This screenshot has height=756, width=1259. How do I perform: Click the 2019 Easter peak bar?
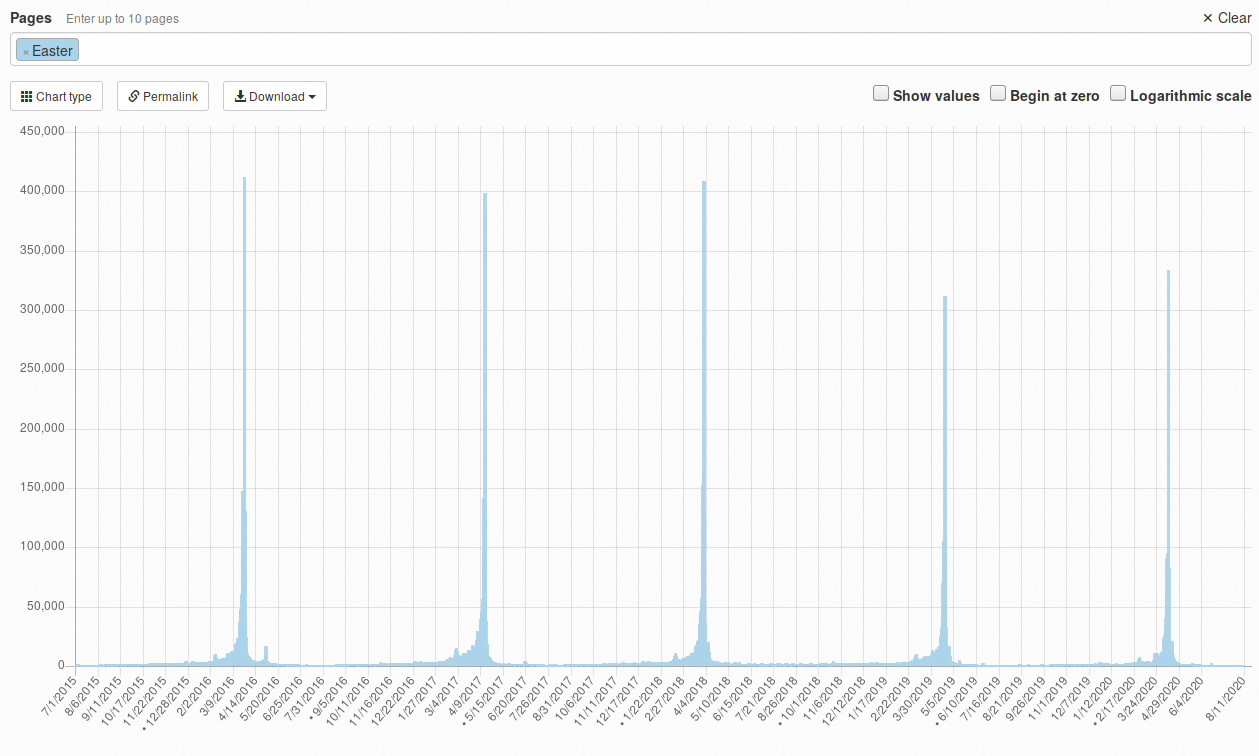coord(945,481)
